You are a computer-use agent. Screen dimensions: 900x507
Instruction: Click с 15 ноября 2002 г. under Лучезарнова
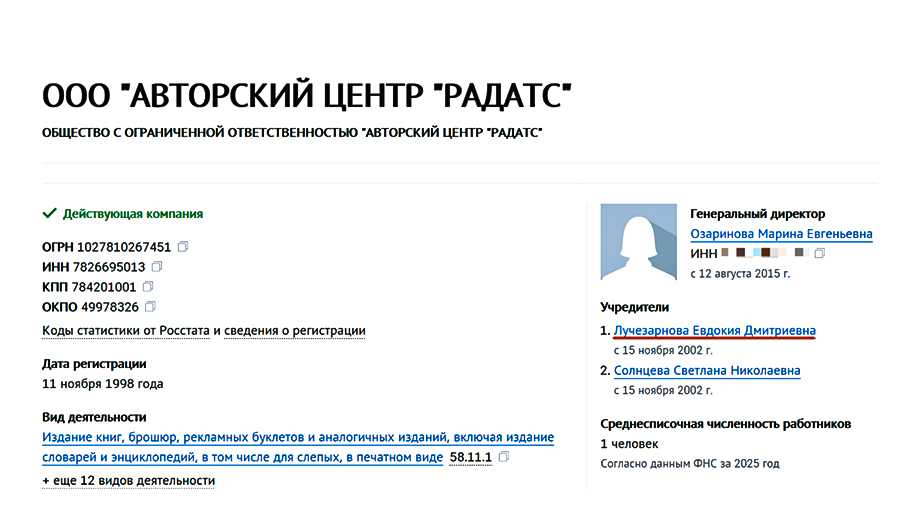coord(664,350)
